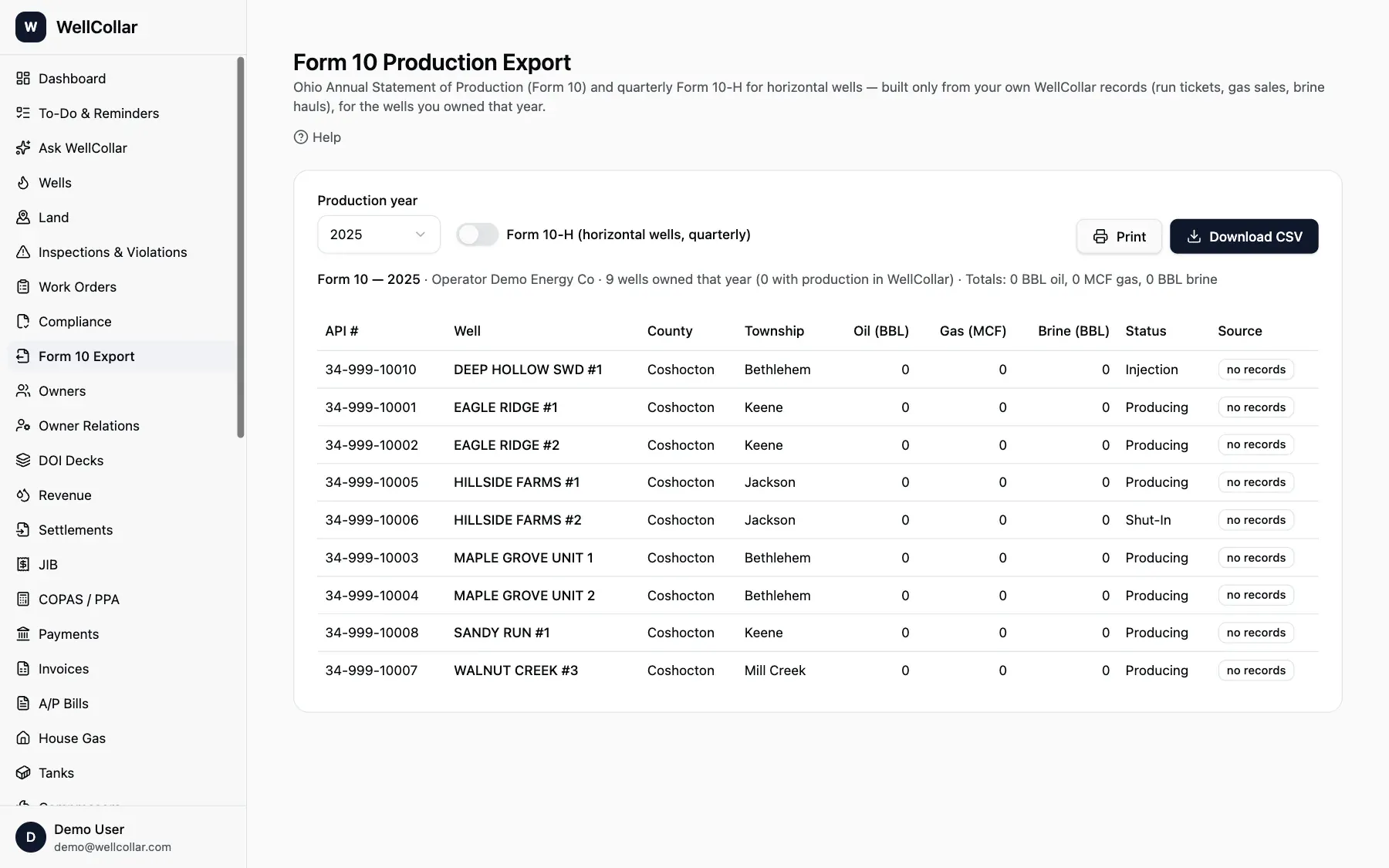Viewport: 1389px width, 868px height.
Task: Click the JIB receipt icon
Action: tap(23, 565)
